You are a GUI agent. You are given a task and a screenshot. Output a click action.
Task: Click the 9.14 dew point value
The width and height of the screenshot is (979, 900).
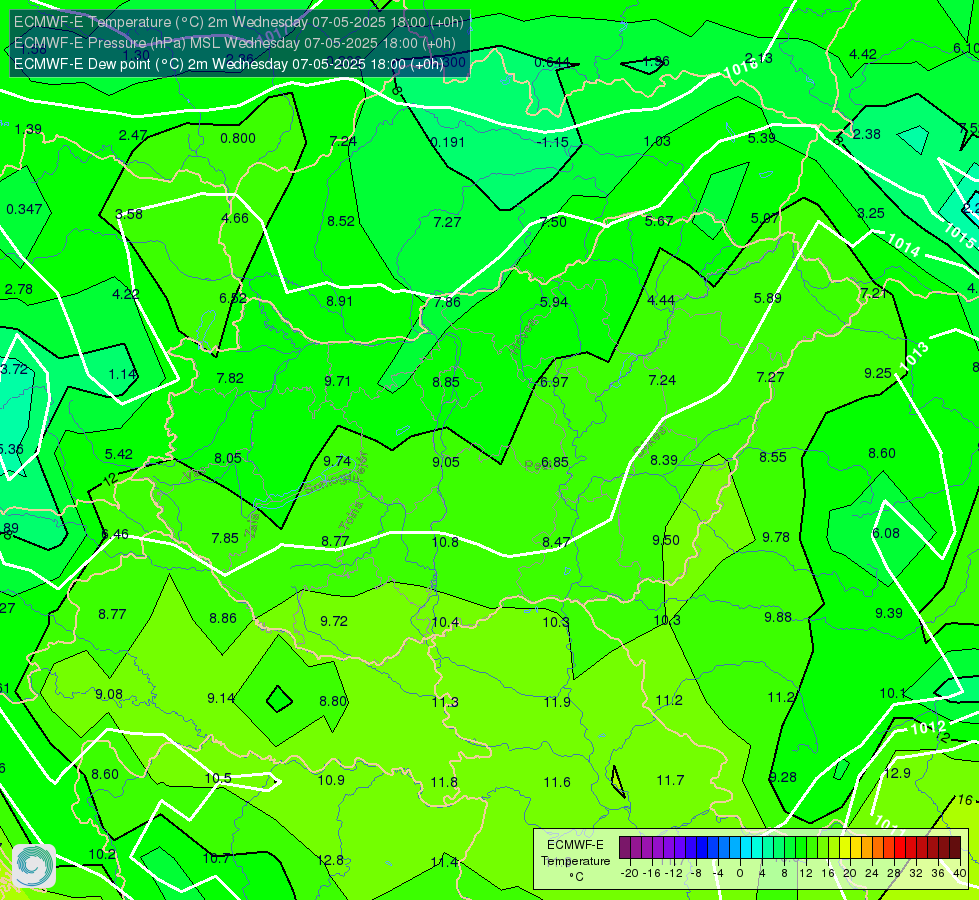(221, 698)
